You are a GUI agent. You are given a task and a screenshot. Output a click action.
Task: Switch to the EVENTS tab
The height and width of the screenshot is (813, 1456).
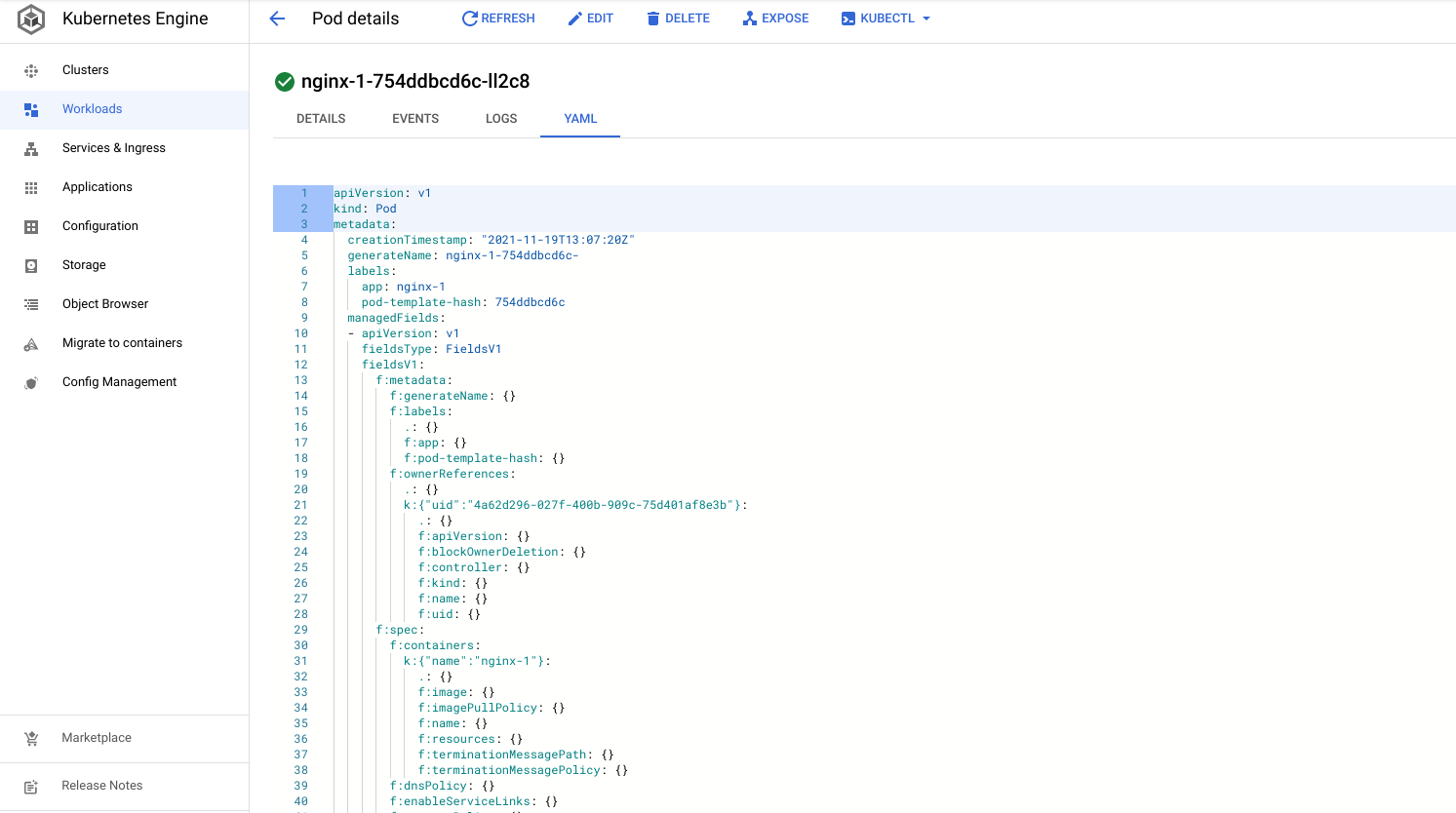coord(415,119)
